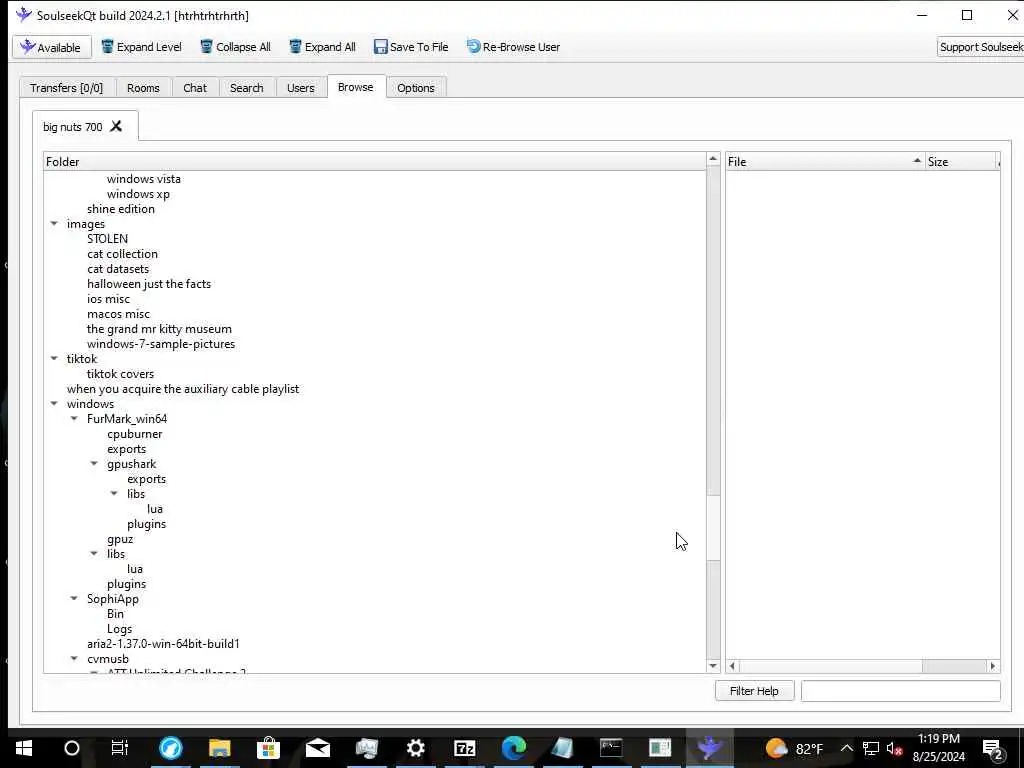Switch to the Rooms tab
This screenshot has width=1024, height=768.
pos(143,88)
